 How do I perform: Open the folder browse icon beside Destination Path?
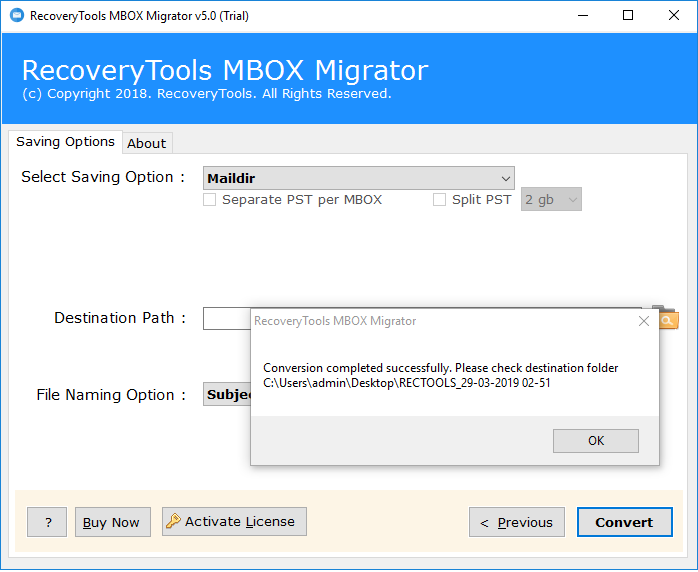pos(669,318)
